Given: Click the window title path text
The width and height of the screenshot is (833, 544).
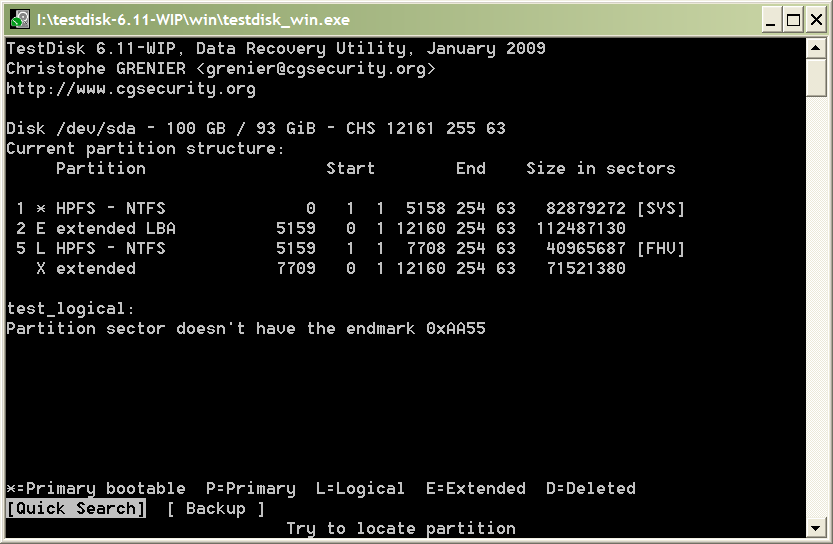Looking at the screenshot, I should coord(193,20).
